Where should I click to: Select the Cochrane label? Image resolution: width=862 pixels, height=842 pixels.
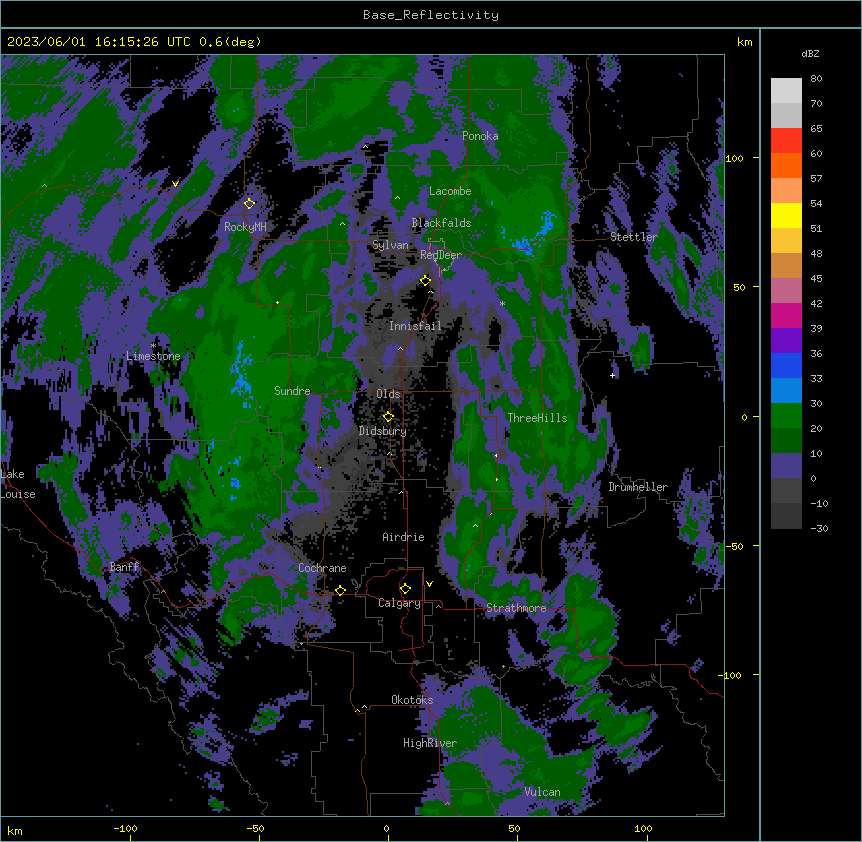click(x=322, y=568)
